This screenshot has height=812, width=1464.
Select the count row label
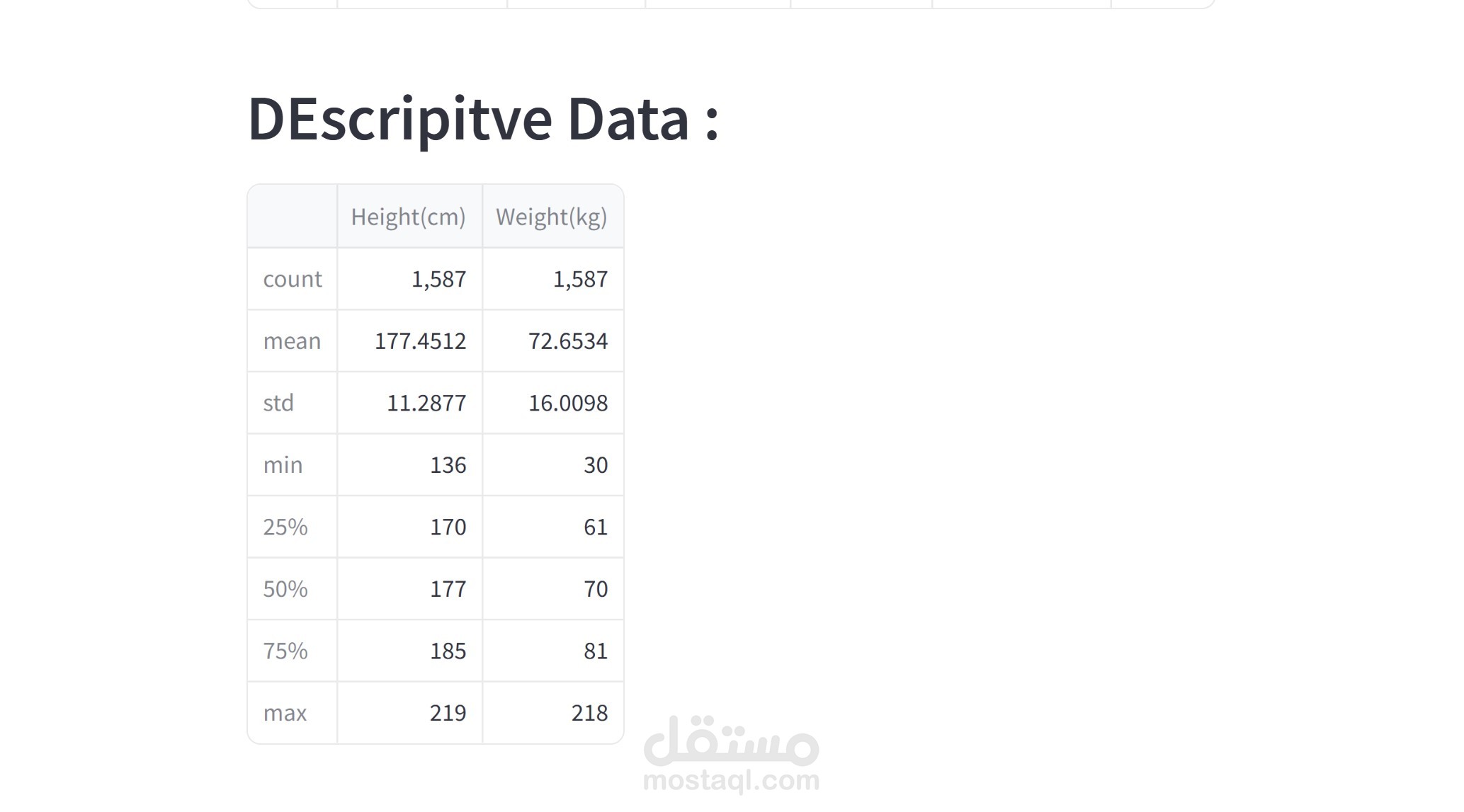coord(292,279)
